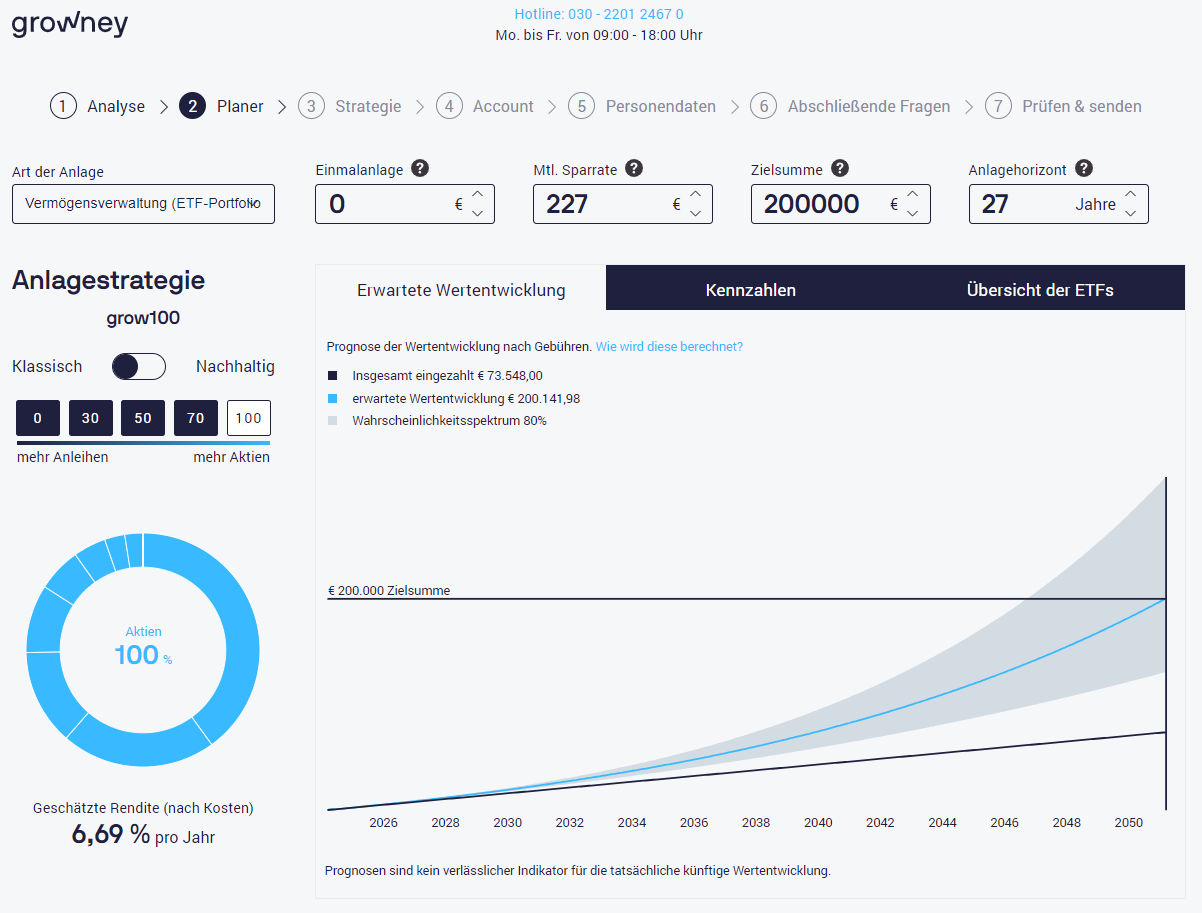The height and width of the screenshot is (913, 1202).
Task: Open help icon next to Einmalanlage
Action: [420, 169]
